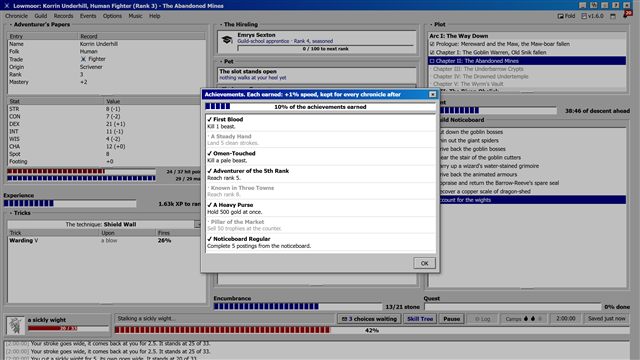Select 'Adventurer of the 5th Rank' achievement
The height and width of the screenshot is (360, 640).
320,174
